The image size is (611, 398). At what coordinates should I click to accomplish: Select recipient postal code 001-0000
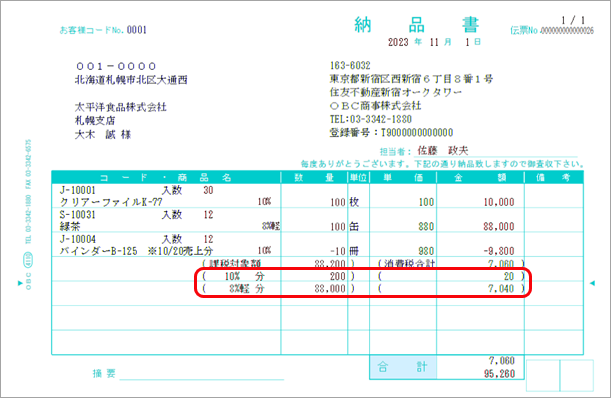[116, 66]
